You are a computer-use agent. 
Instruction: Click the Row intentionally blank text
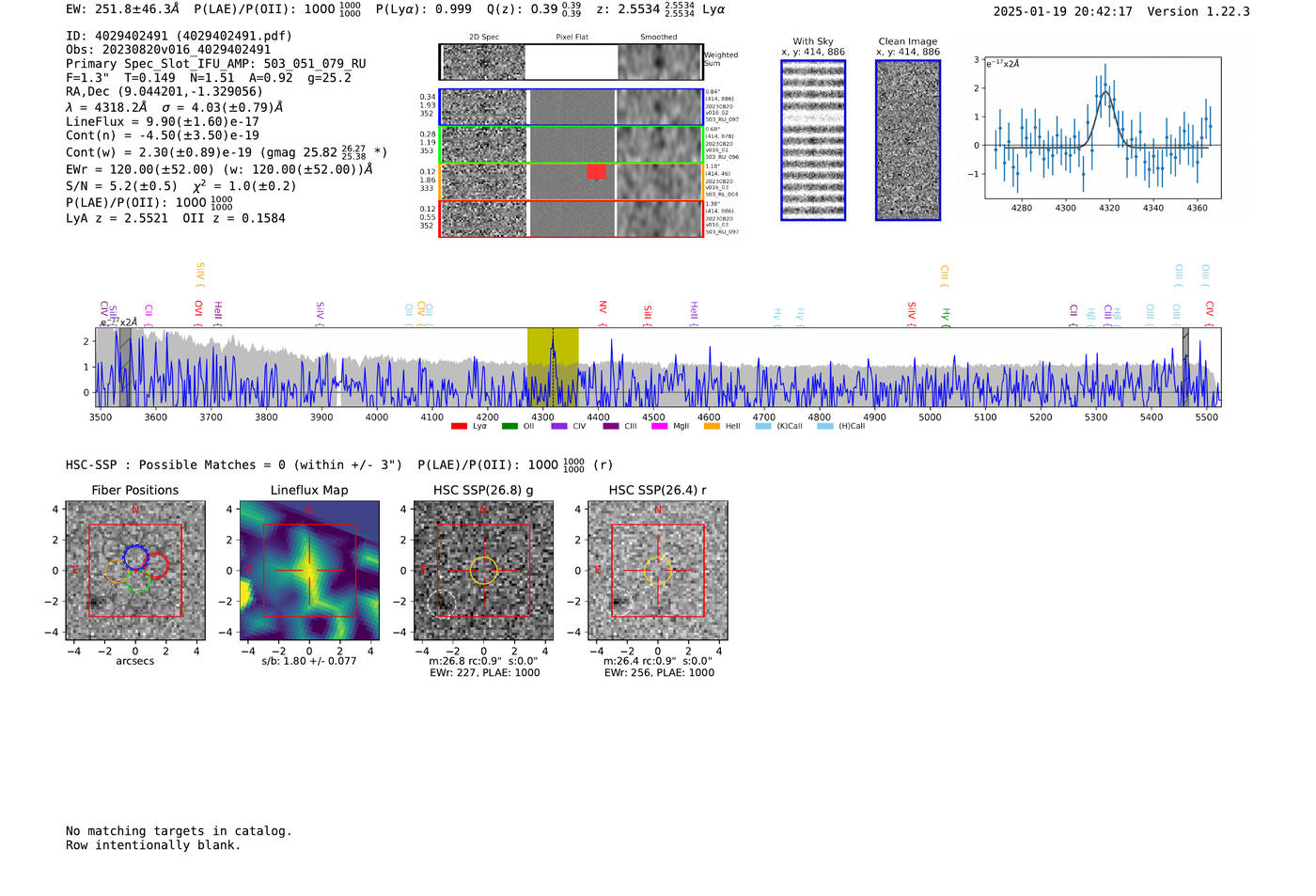click(x=153, y=845)
